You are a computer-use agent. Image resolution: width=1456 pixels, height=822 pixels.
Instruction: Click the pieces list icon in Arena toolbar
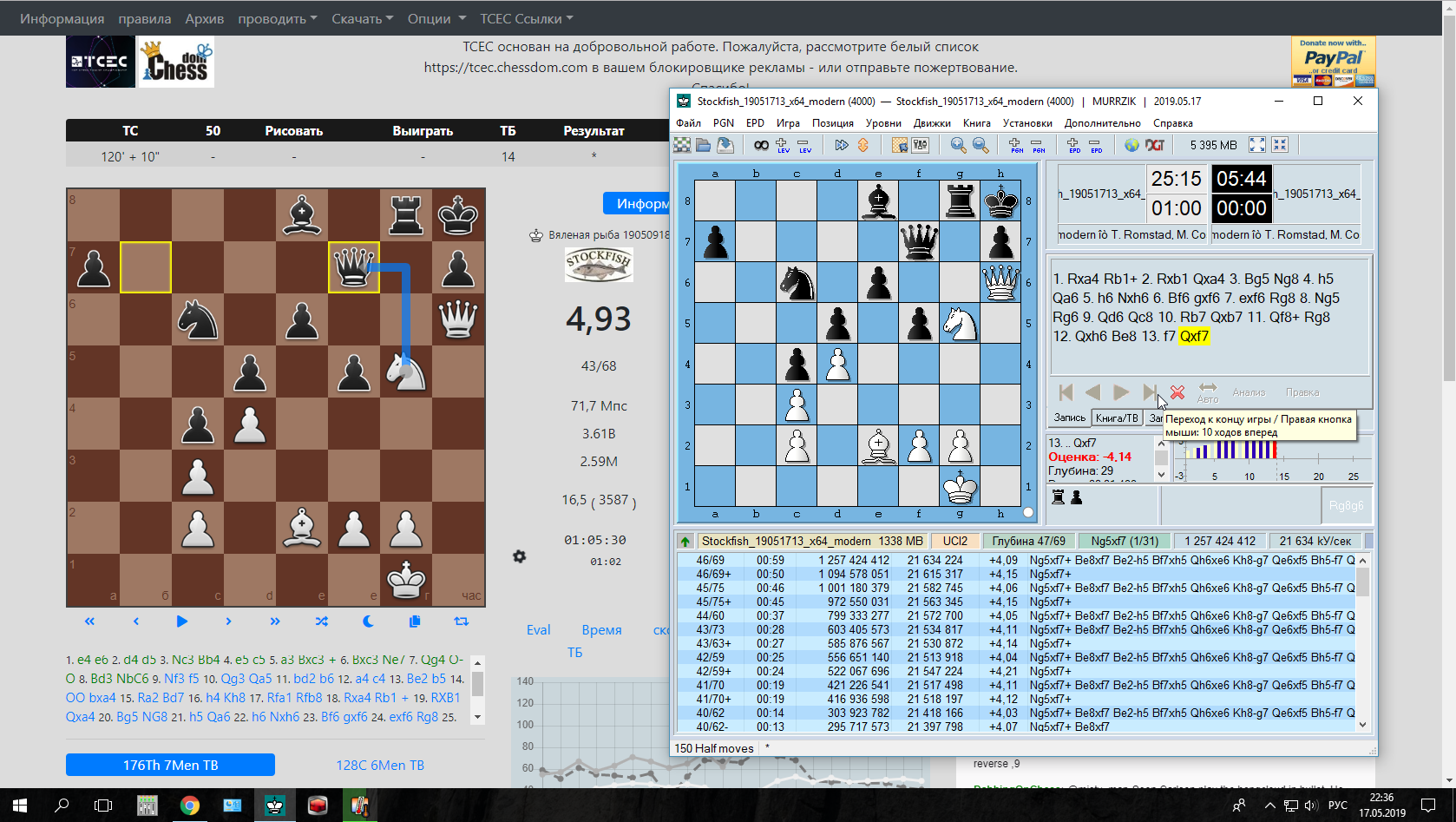pyautogui.click(x=920, y=145)
